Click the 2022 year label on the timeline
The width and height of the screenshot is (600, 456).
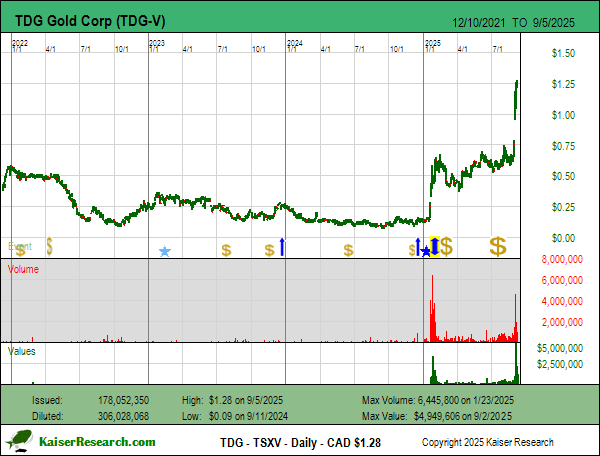(20, 43)
